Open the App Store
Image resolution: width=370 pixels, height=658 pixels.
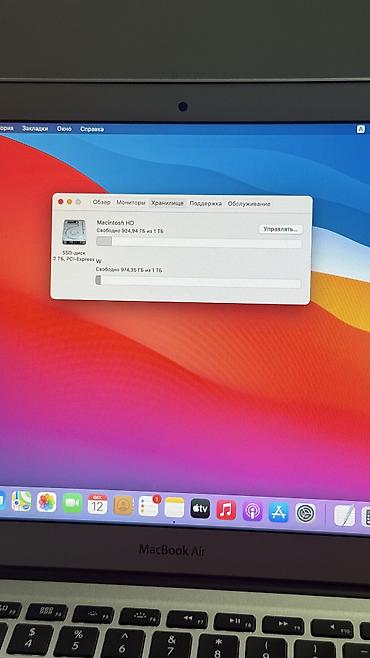[279, 512]
